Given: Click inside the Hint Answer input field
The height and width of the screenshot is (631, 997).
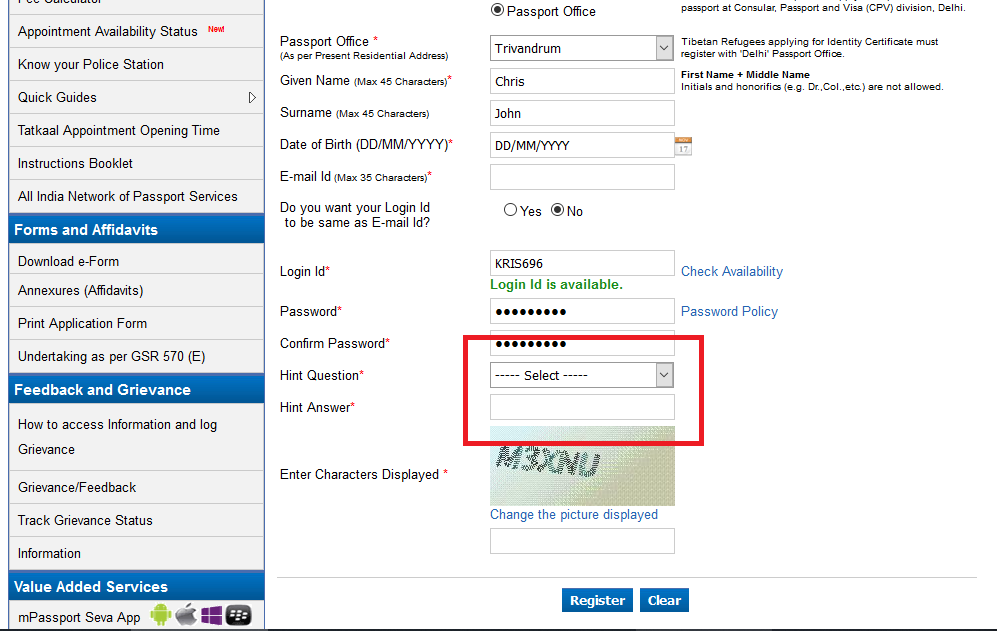Looking at the screenshot, I should [x=581, y=407].
